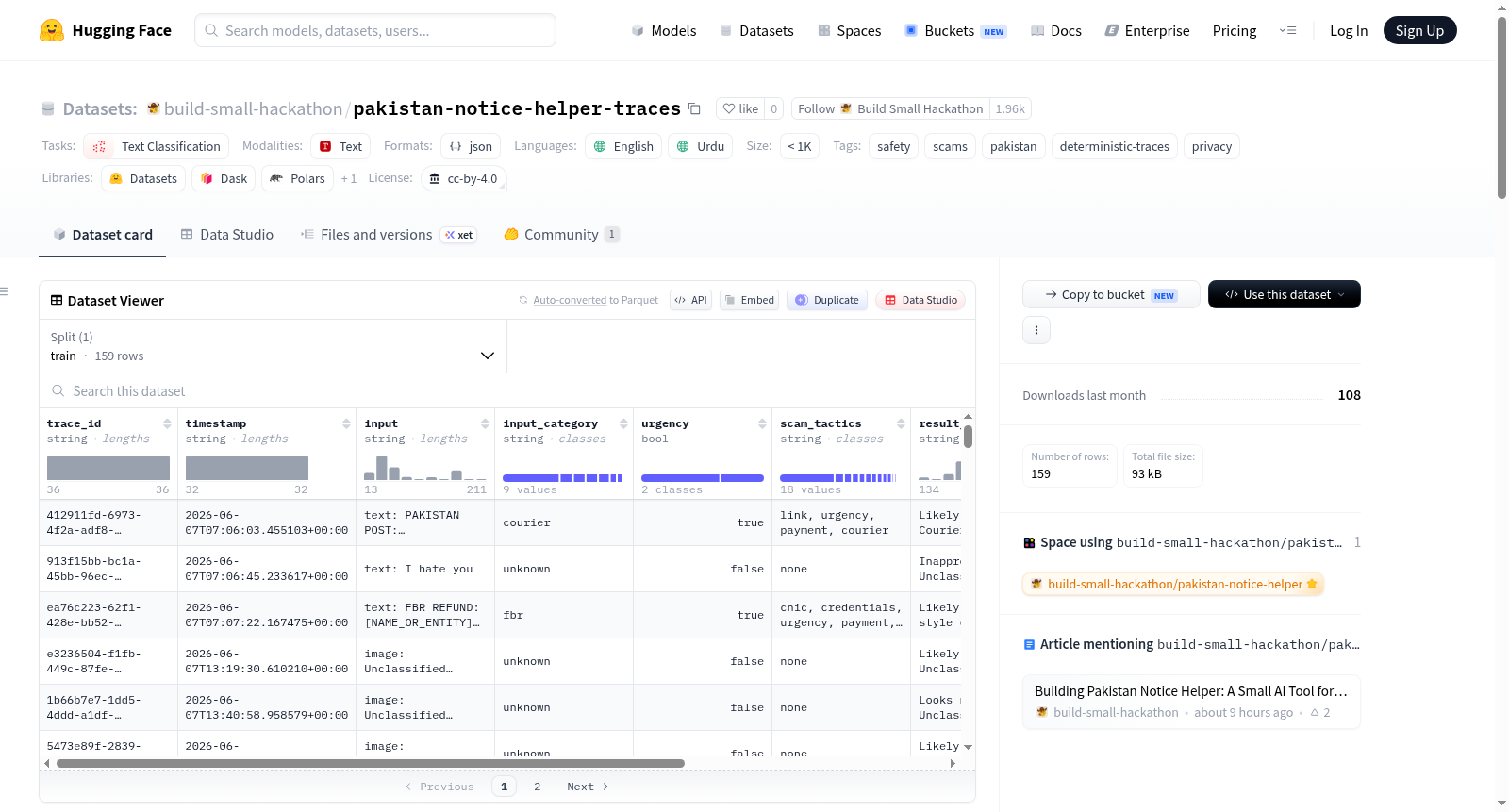
Task: Click the Duplicate button
Action: click(x=827, y=300)
